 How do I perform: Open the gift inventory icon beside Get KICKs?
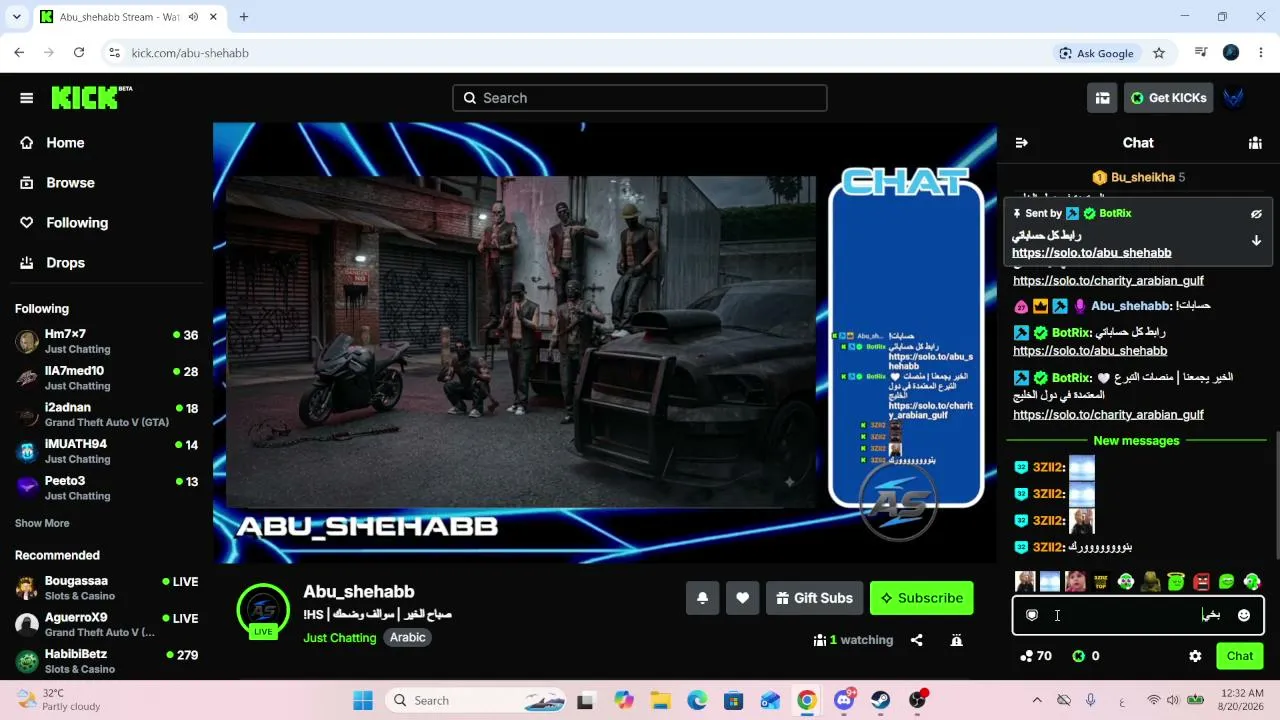(x=1102, y=98)
